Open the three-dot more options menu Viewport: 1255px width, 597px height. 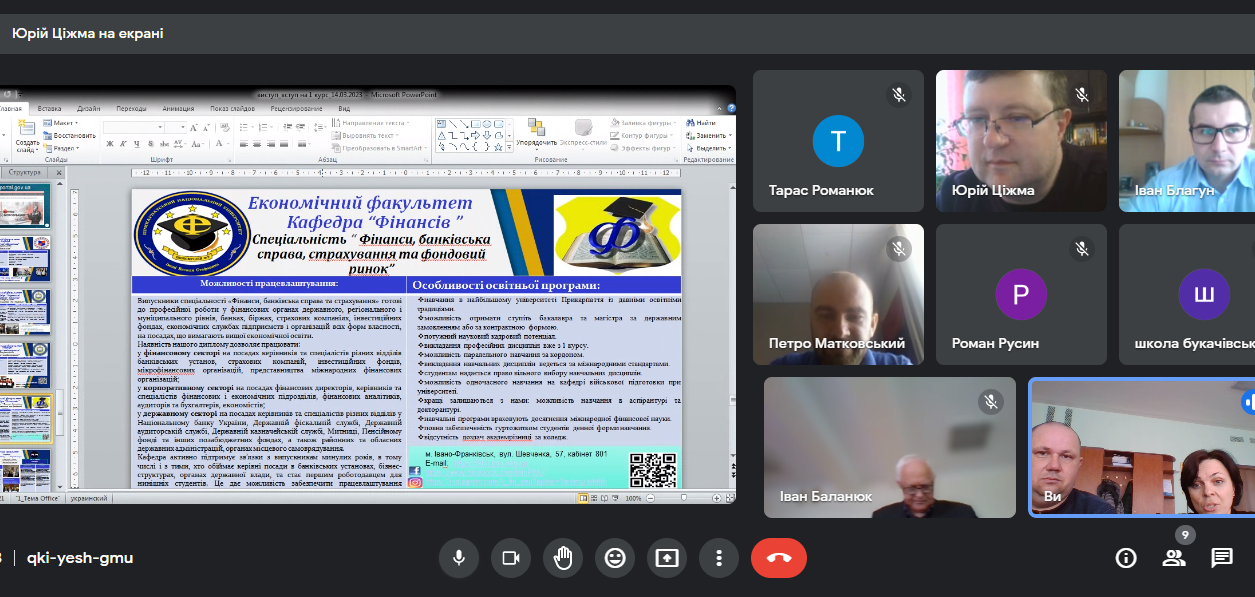click(x=718, y=558)
